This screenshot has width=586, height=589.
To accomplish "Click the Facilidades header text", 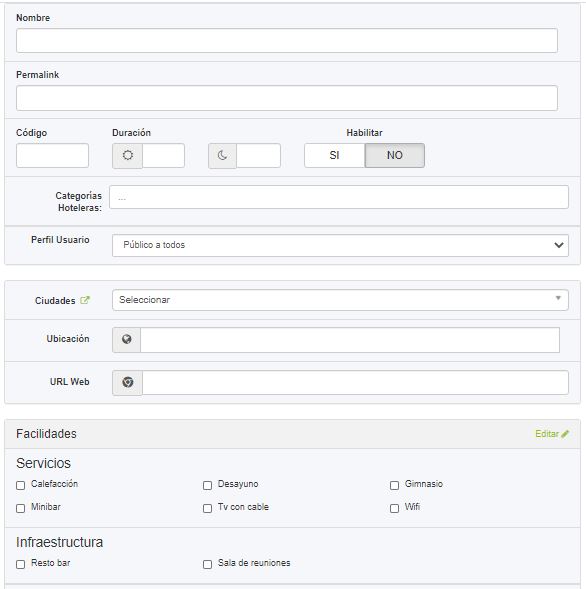I will click(x=46, y=434).
